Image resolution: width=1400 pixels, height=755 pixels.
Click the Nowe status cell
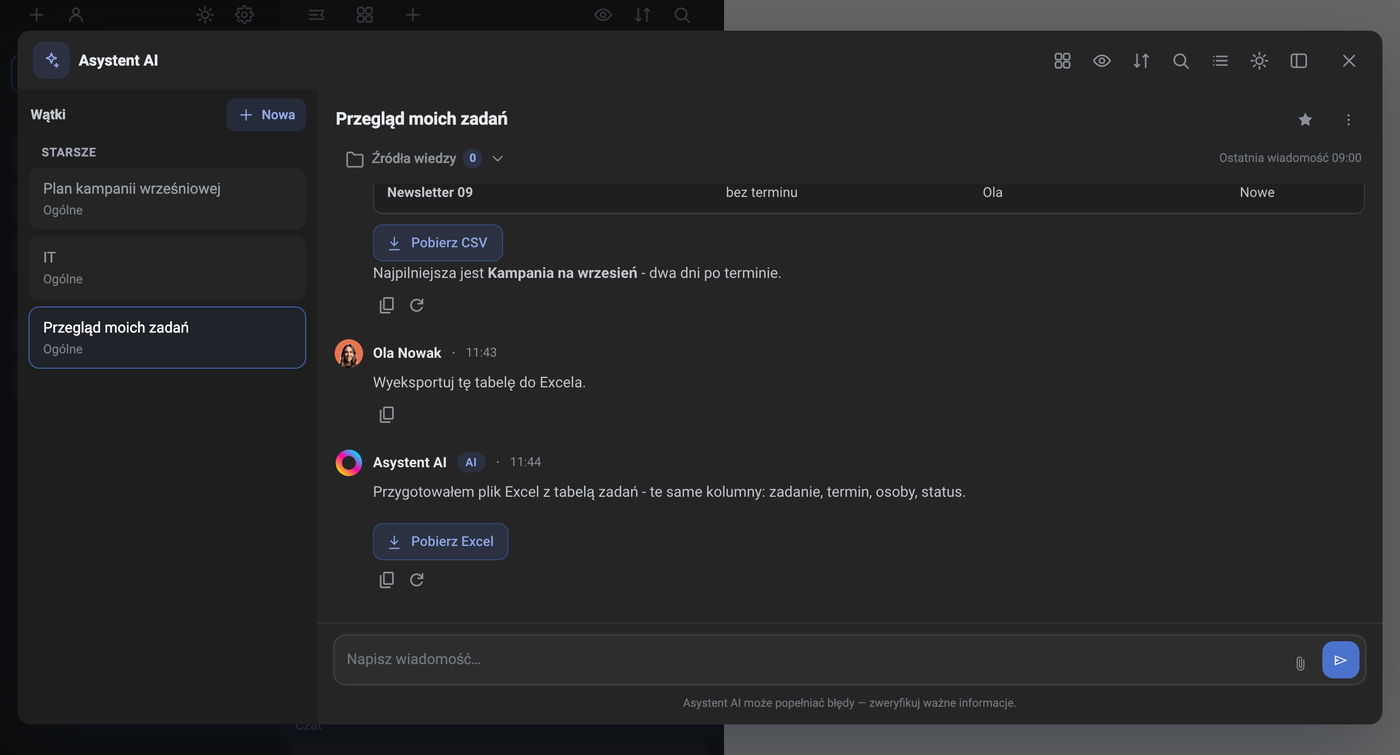(x=1257, y=192)
